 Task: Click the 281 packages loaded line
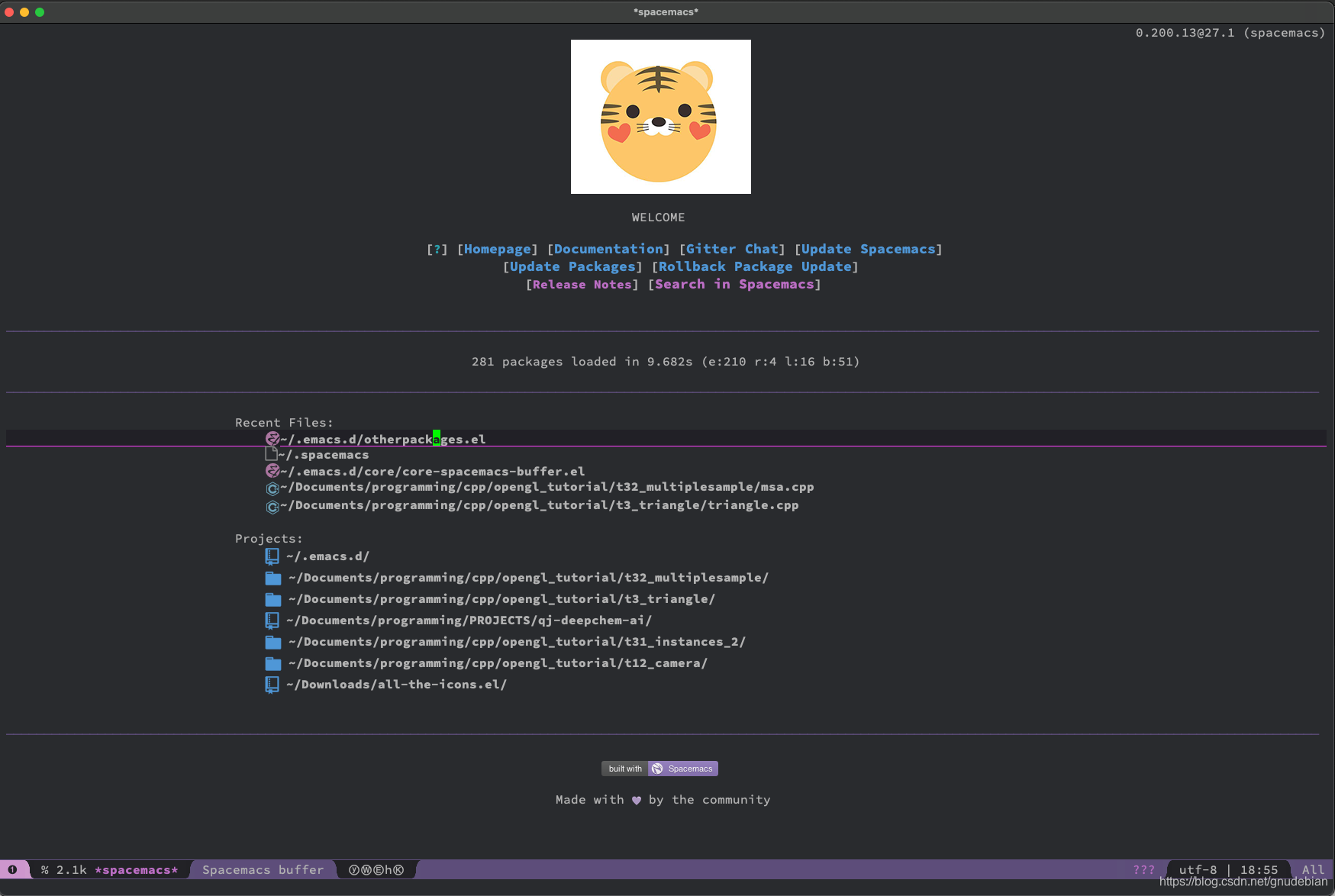666,362
